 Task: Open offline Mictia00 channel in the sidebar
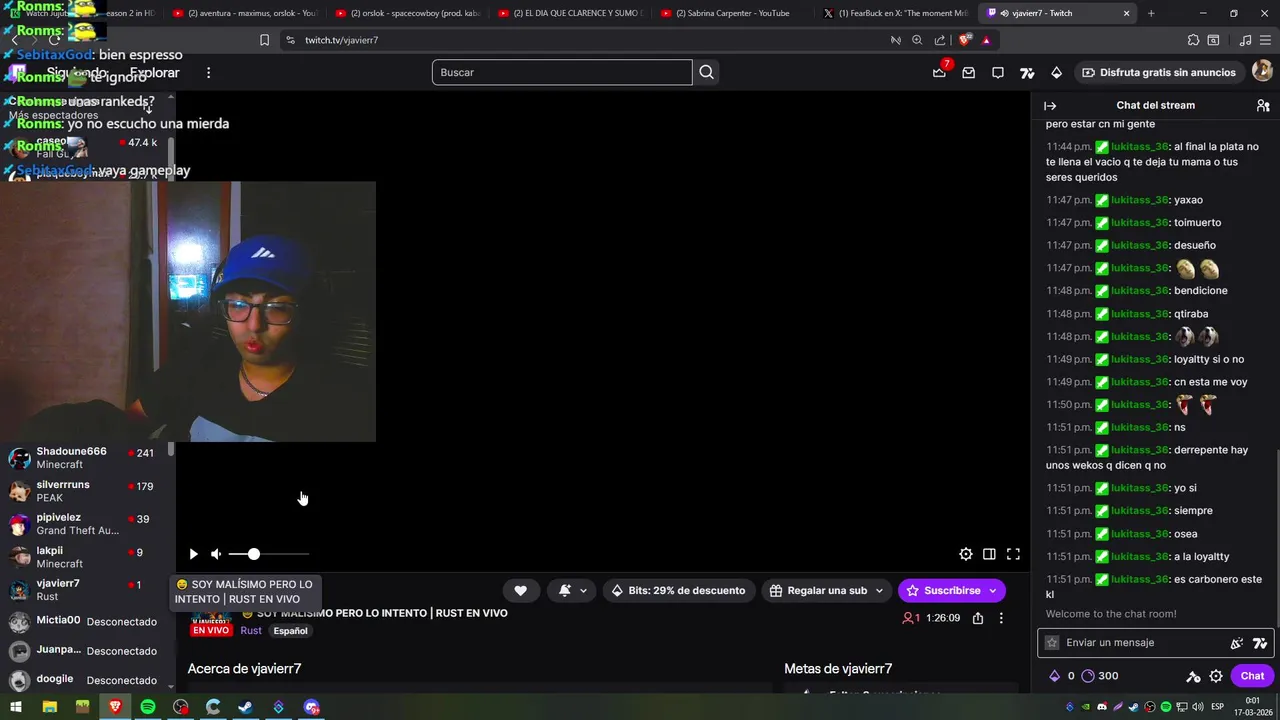tap(88, 621)
